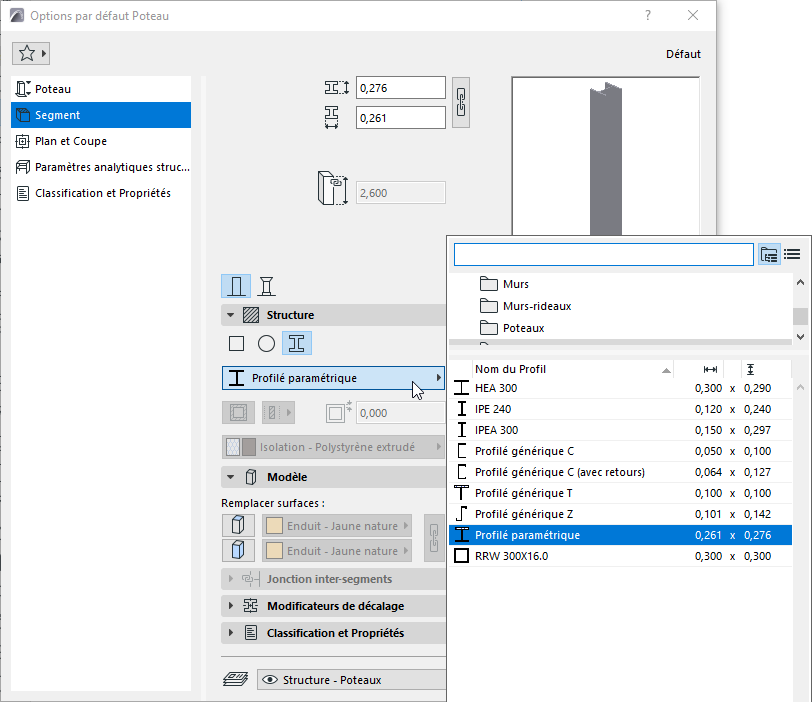
Task: Click the Défaut label
Action: coord(683,54)
